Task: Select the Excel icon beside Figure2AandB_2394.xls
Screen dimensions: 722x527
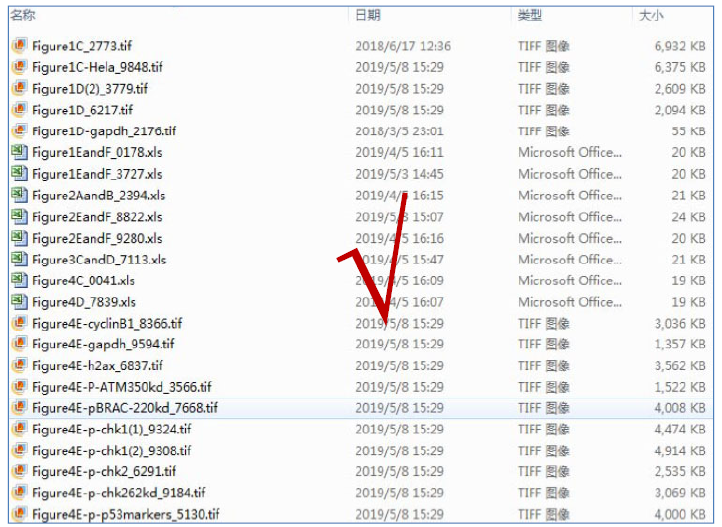Action: [x=19, y=195]
